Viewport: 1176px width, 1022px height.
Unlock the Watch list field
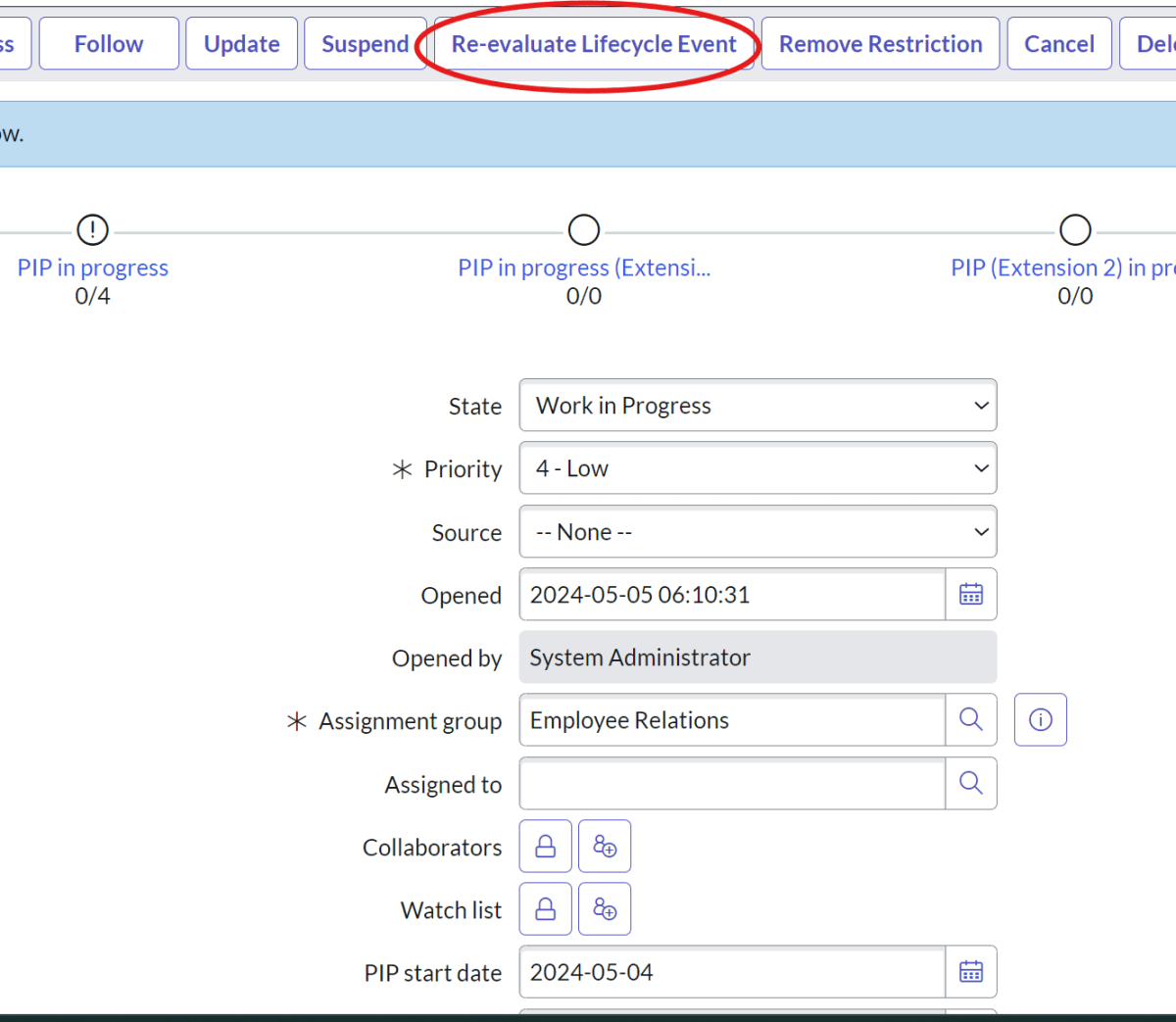545,908
